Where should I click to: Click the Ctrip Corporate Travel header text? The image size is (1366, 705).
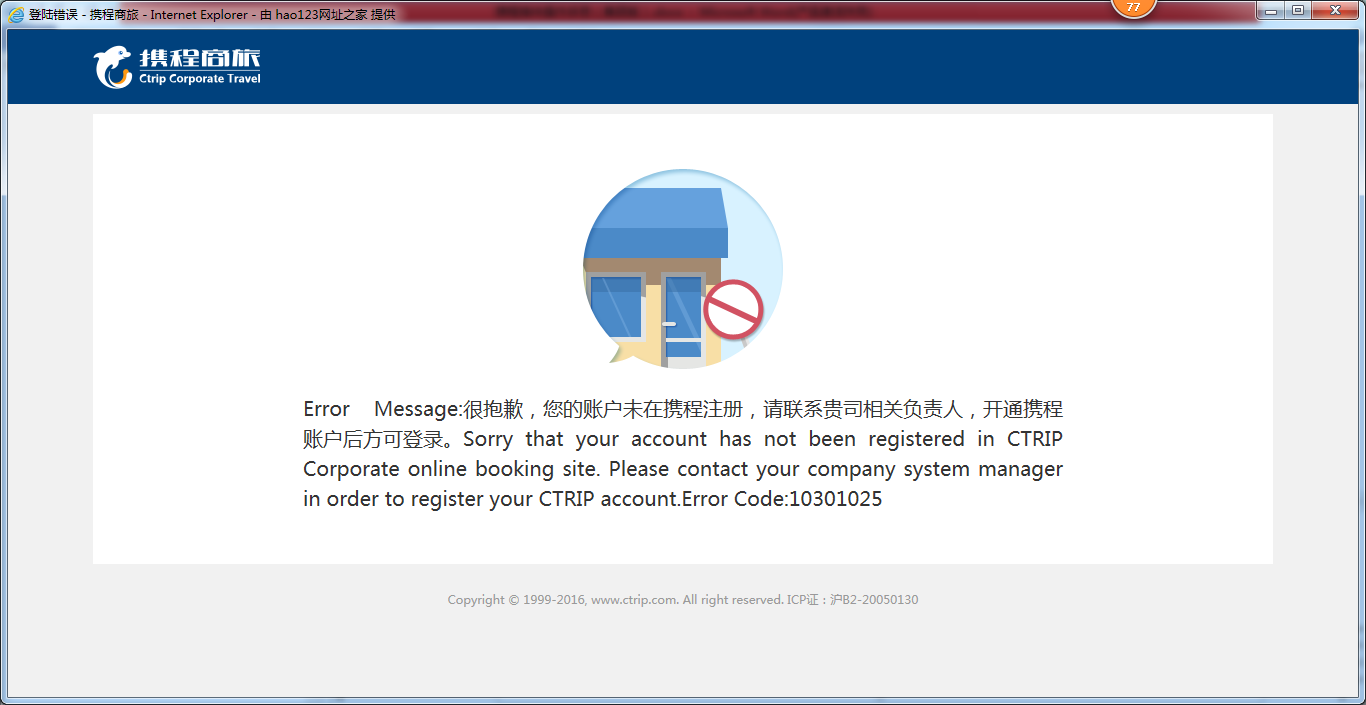200,79
